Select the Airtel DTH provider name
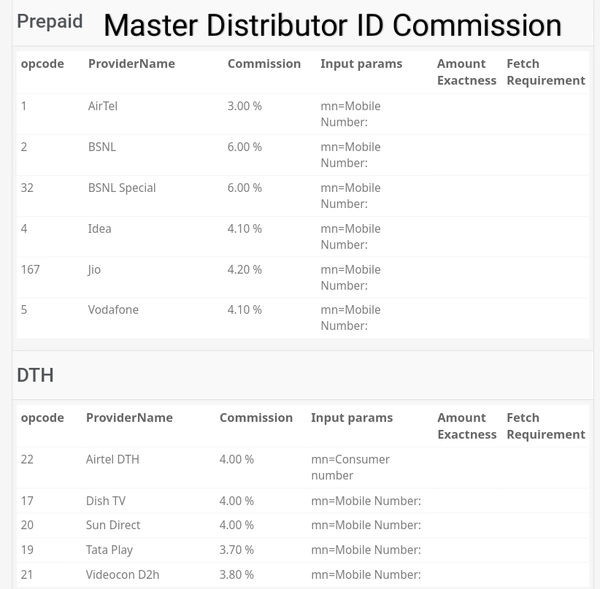Image resolution: width=600 pixels, height=589 pixels. 112,460
